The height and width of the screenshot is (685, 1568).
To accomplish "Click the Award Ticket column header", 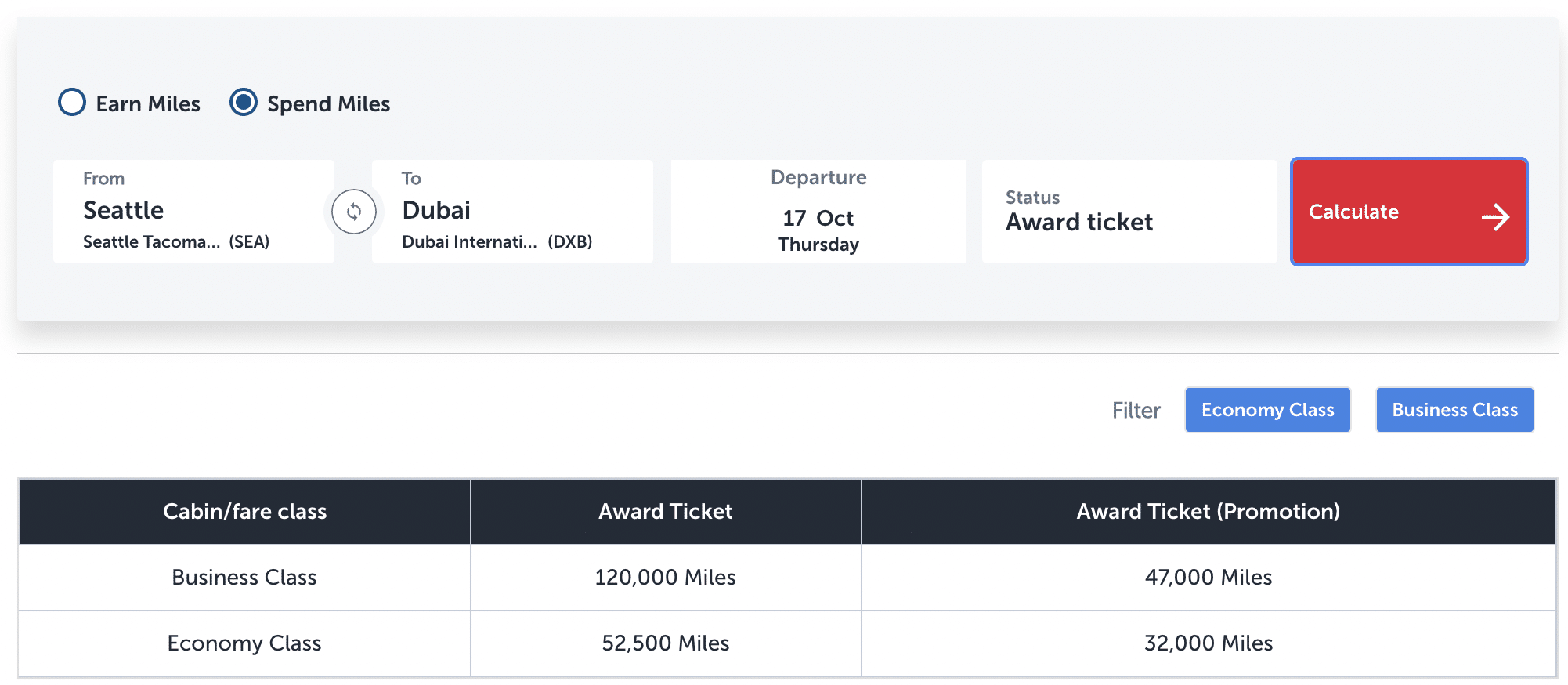I will (x=666, y=512).
